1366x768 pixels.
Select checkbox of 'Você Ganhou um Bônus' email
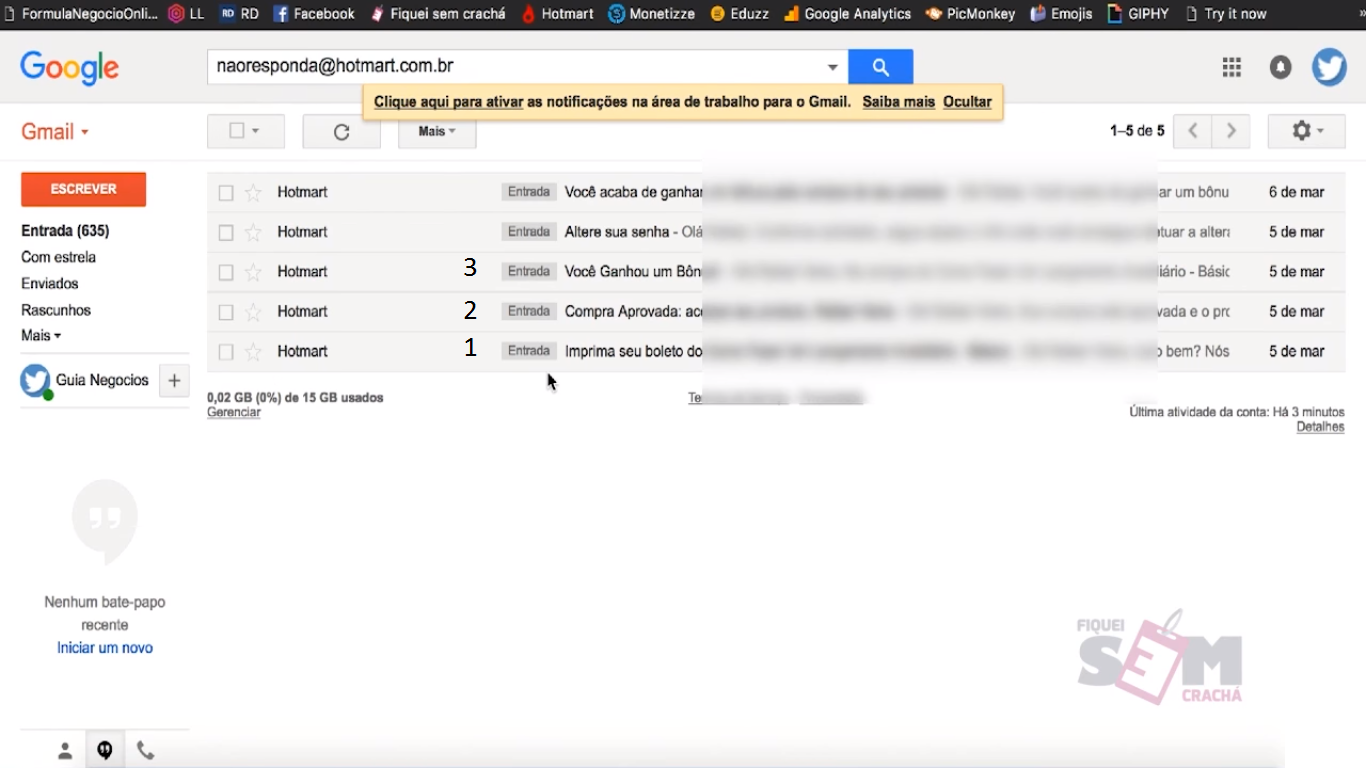coord(226,272)
